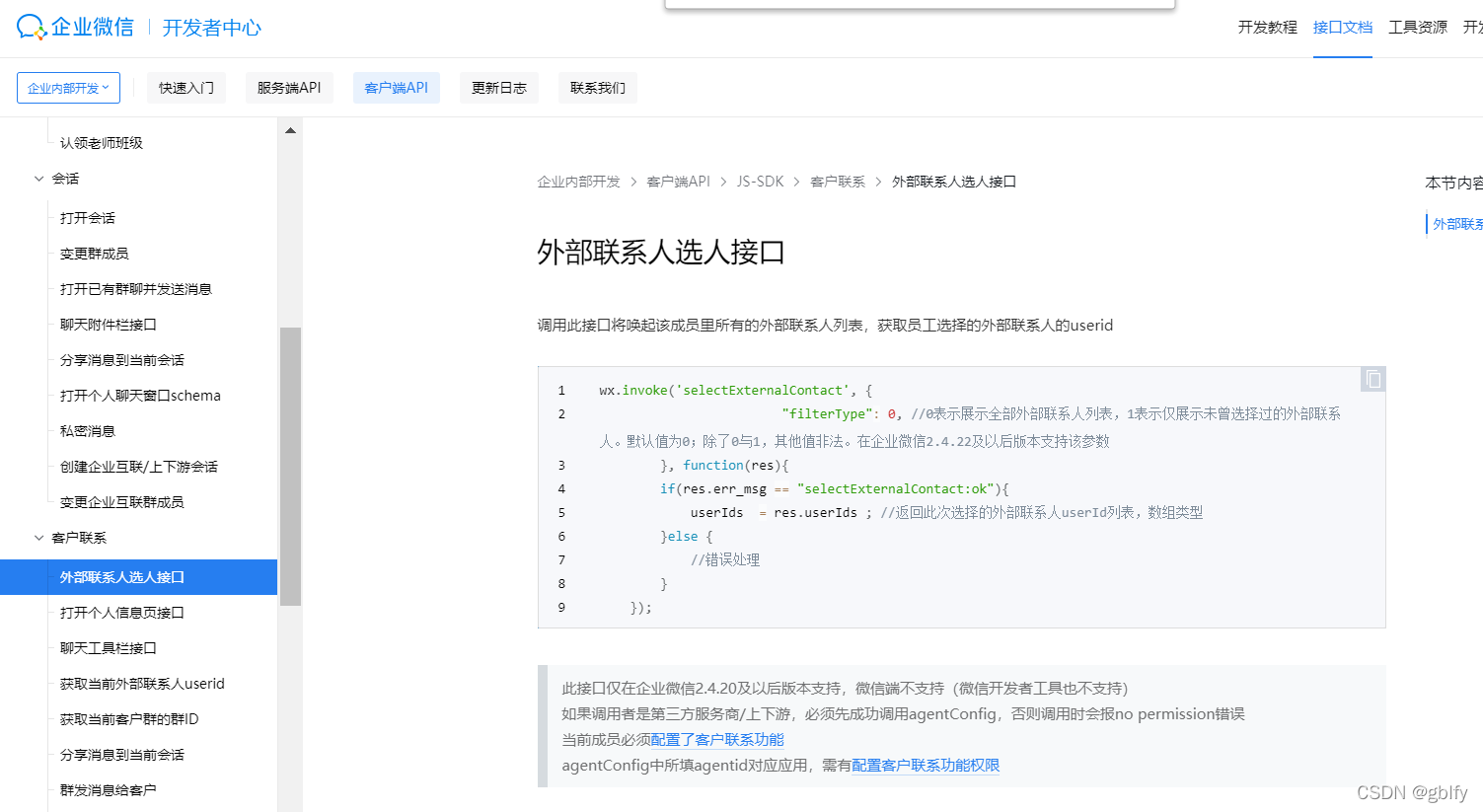Image resolution: width=1483 pixels, height=812 pixels.
Task: Click the 联系我们 button
Action: tap(597, 87)
